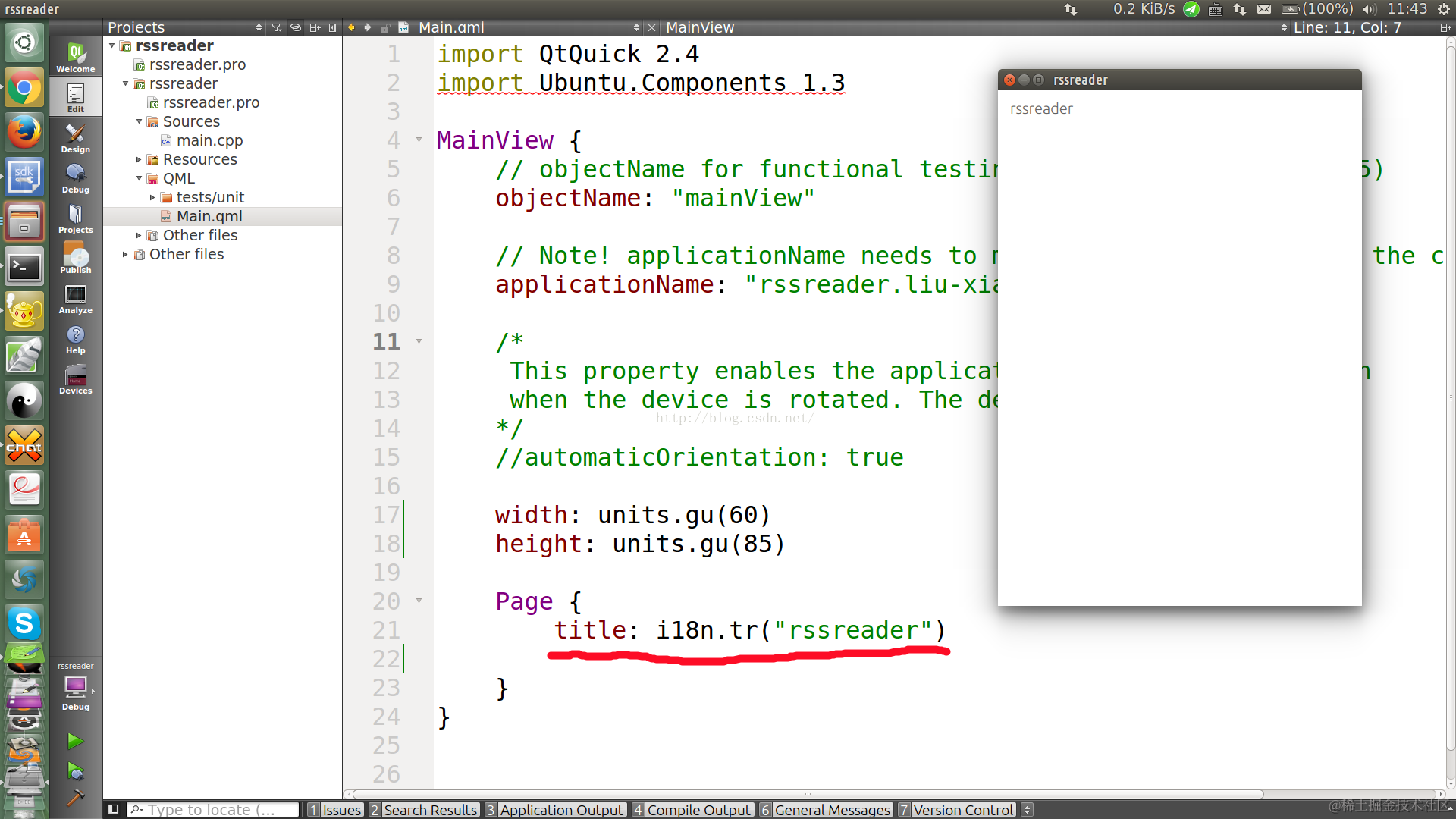The width and height of the screenshot is (1456, 819).
Task: Open the Application Output pane tab
Action: tap(555, 810)
